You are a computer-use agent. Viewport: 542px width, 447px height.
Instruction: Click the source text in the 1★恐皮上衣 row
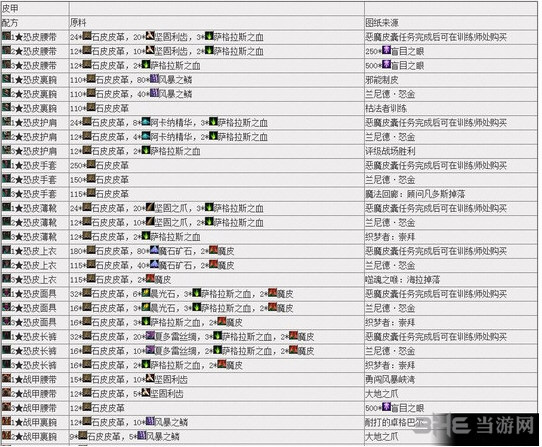pyautogui.click(x=436, y=251)
